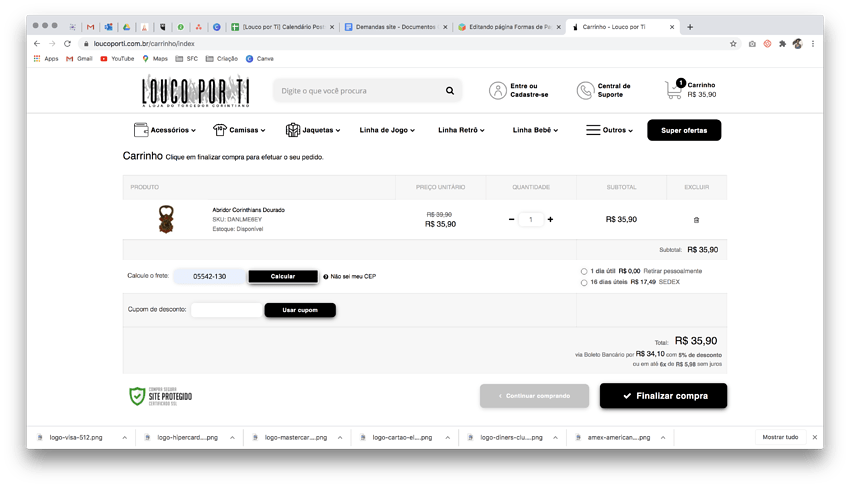The height and width of the screenshot is (487, 850).
Task: Bookmark this page with the star icon
Action: 733,43
